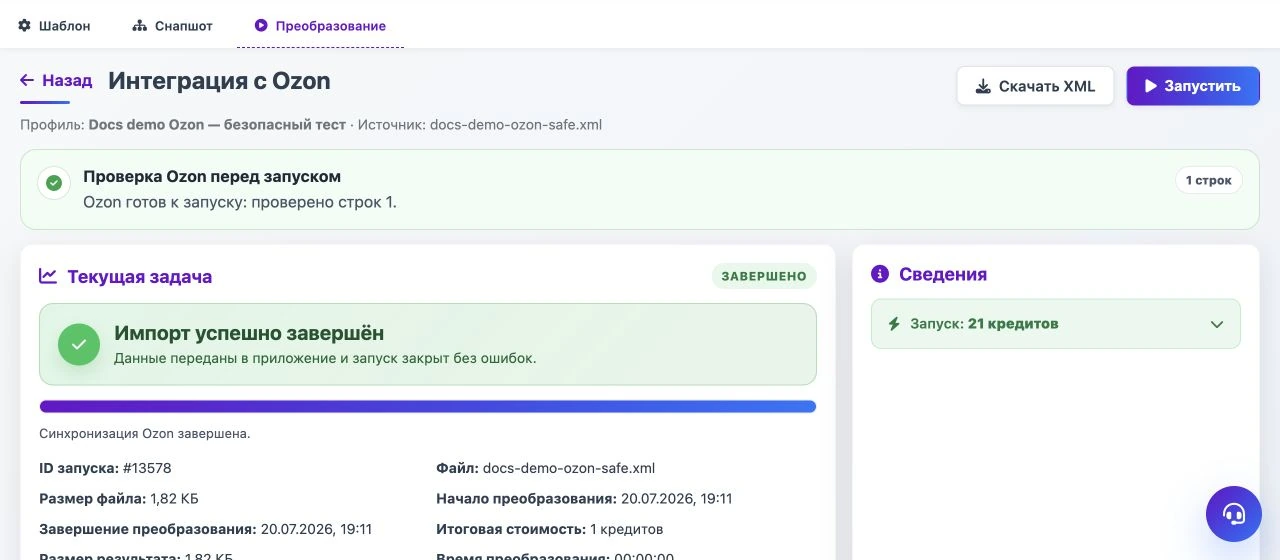Viewport: 1280px width, 560px height.
Task: Click the green check in Проверка Ozon banner
Action: point(54,183)
